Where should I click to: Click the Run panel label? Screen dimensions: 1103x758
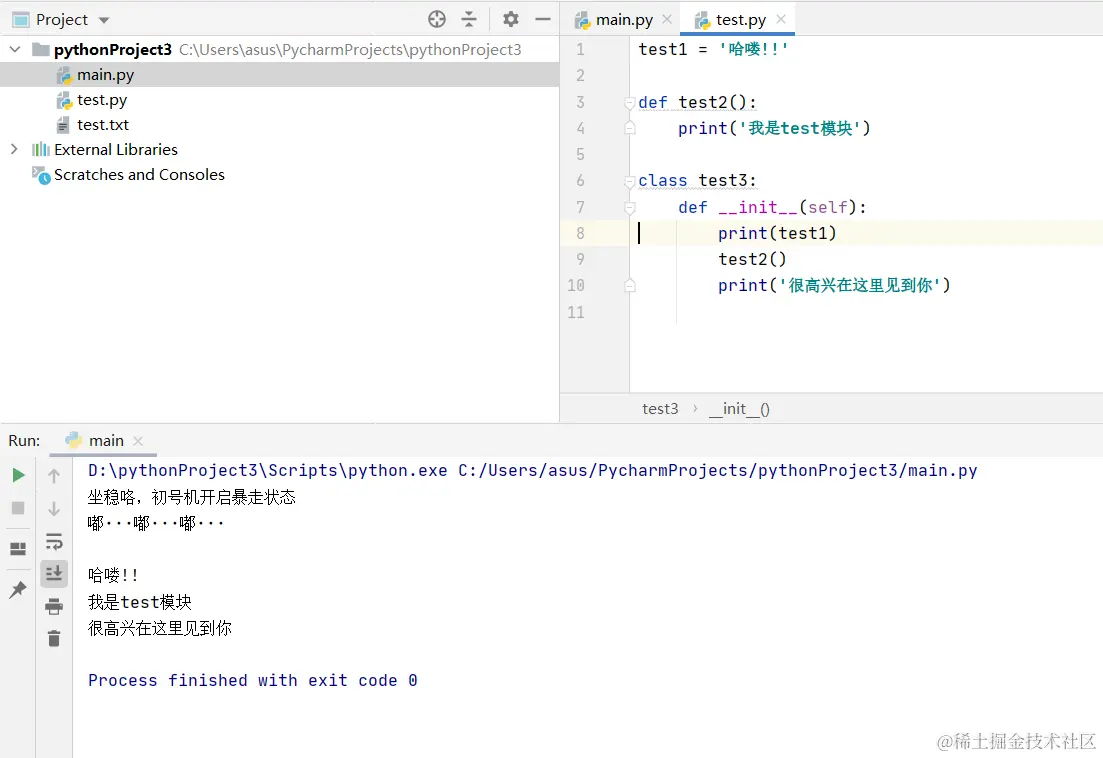click(x=24, y=441)
